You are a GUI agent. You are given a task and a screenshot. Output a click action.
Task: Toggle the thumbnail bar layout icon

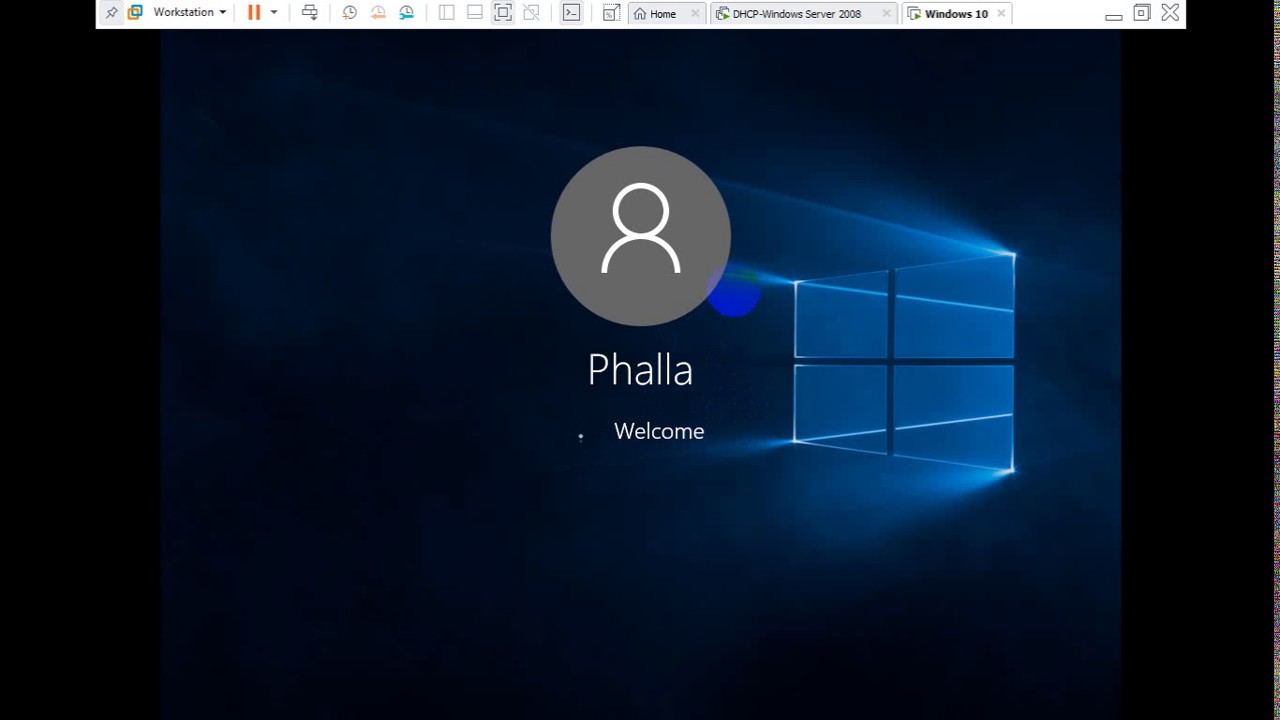(x=475, y=13)
